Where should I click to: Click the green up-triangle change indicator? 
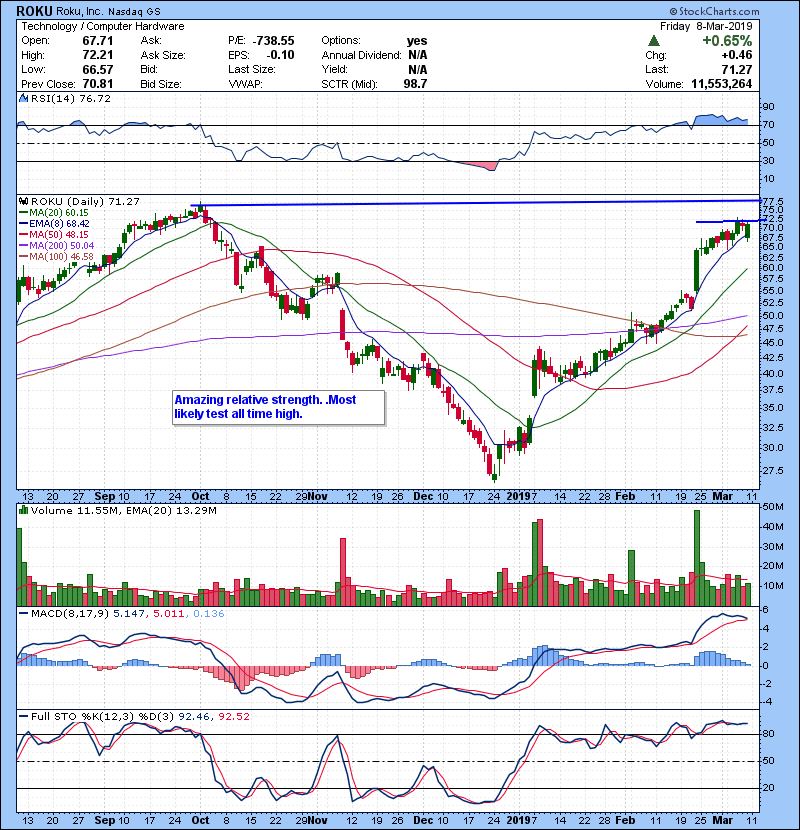[x=653, y=41]
